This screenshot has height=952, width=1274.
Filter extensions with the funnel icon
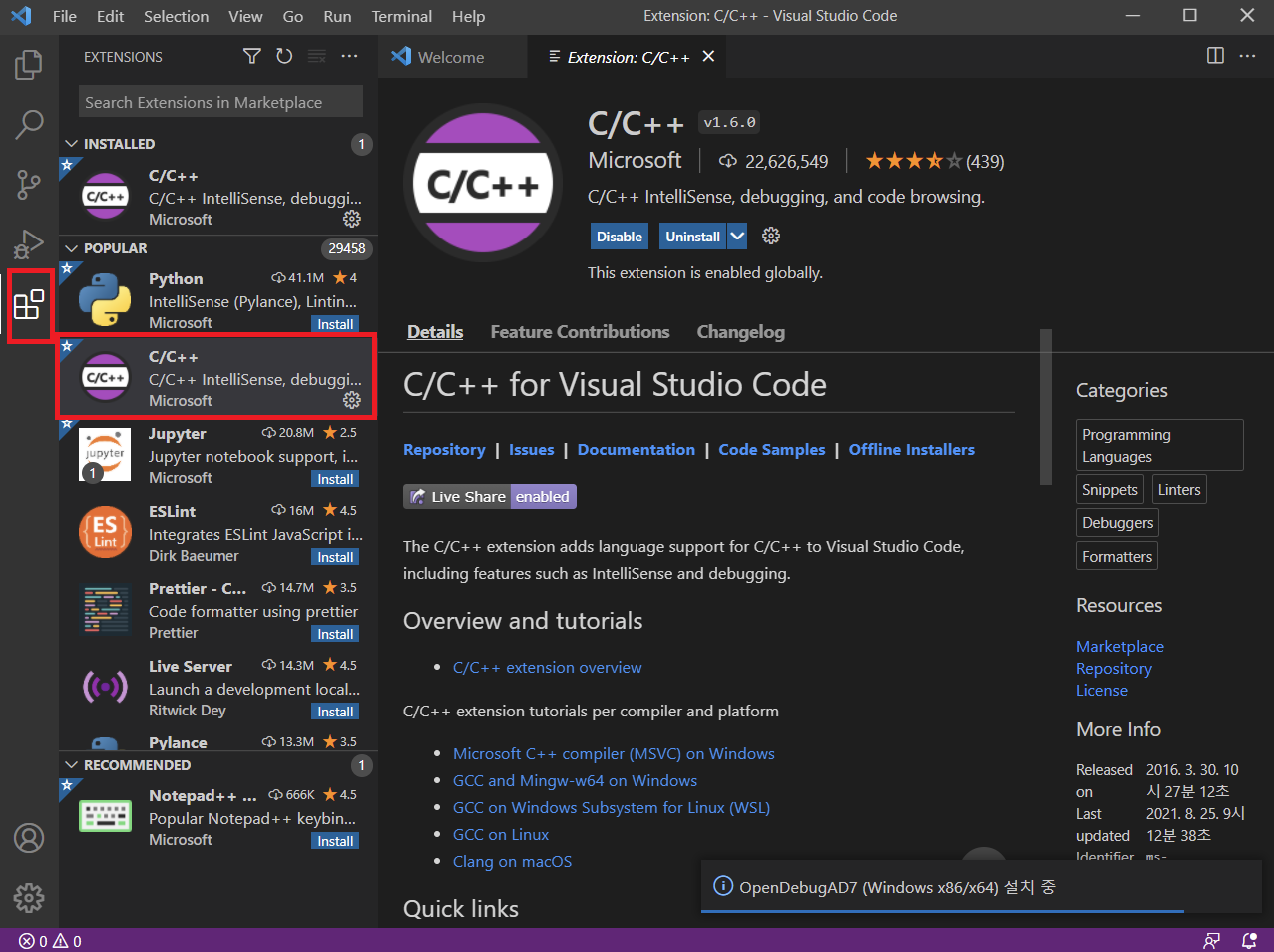(x=252, y=56)
